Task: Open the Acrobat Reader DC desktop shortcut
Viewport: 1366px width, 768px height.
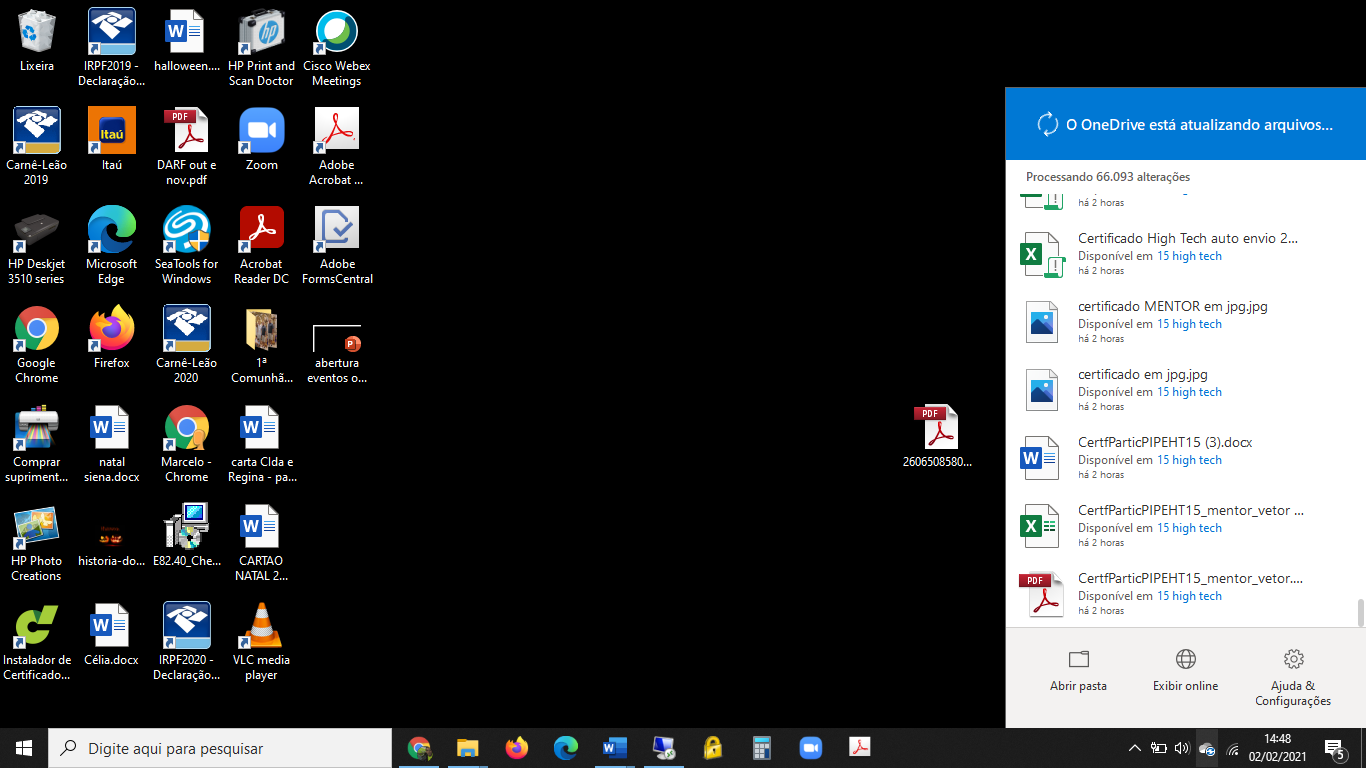Action: coord(262,245)
